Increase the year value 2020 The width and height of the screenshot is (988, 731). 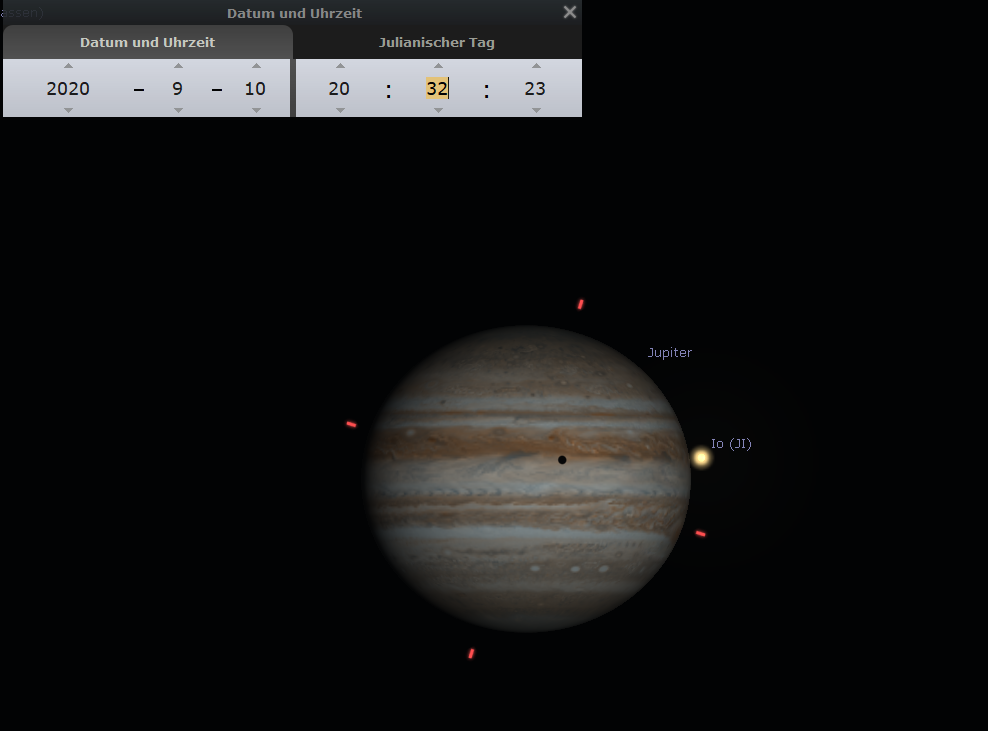coord(68,66)
